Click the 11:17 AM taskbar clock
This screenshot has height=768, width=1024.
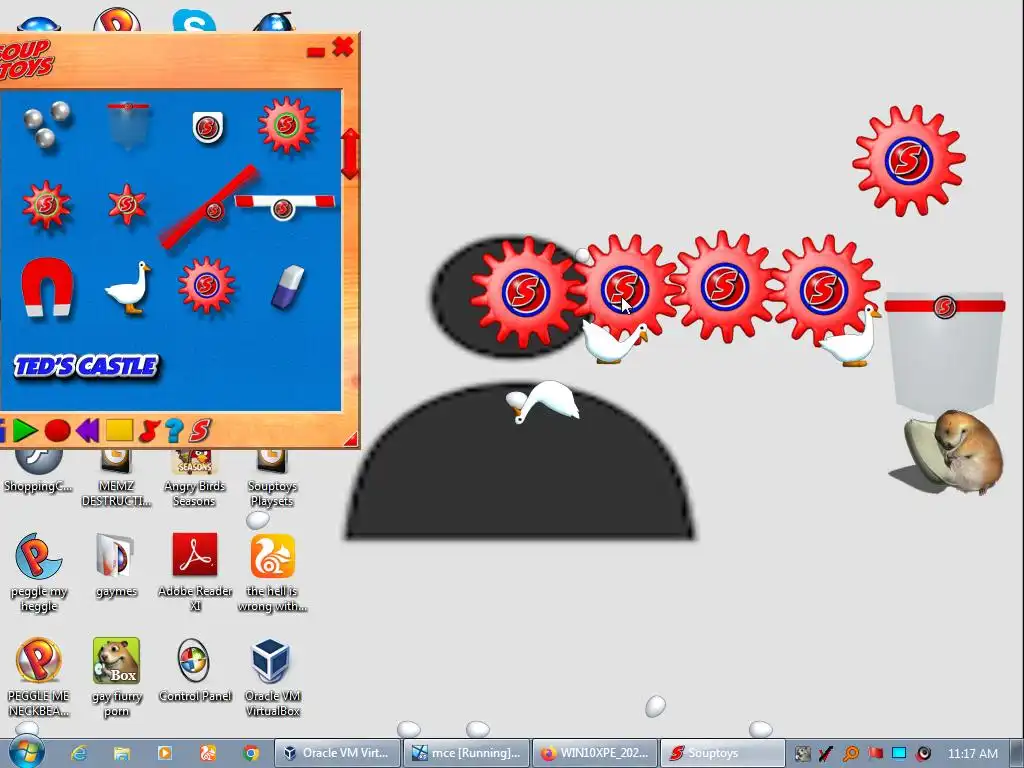[x=973, y=753]
